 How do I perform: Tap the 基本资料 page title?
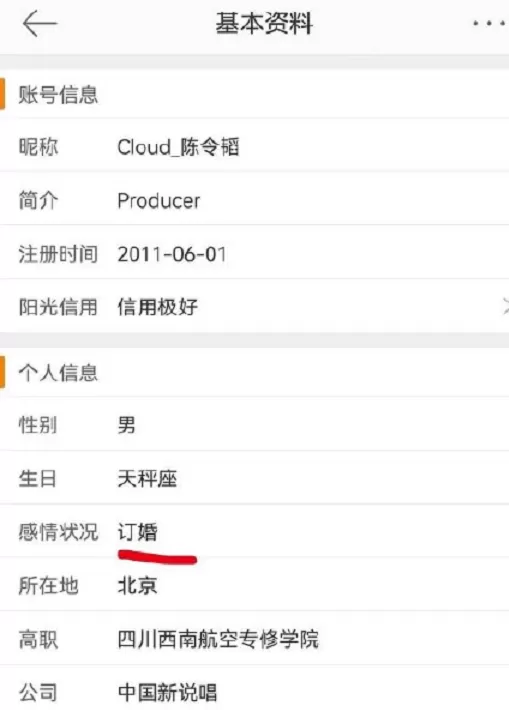tap(264, 24)
